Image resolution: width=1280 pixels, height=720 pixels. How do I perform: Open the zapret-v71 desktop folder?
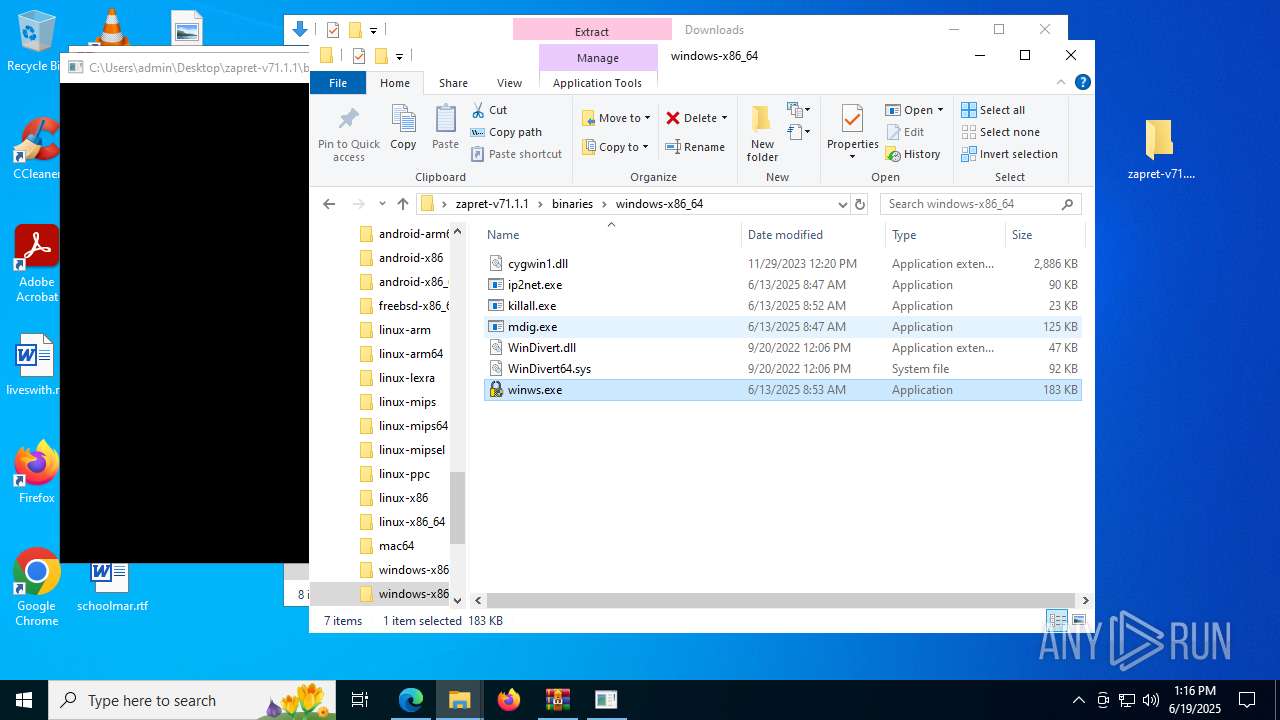point(1160,150)
